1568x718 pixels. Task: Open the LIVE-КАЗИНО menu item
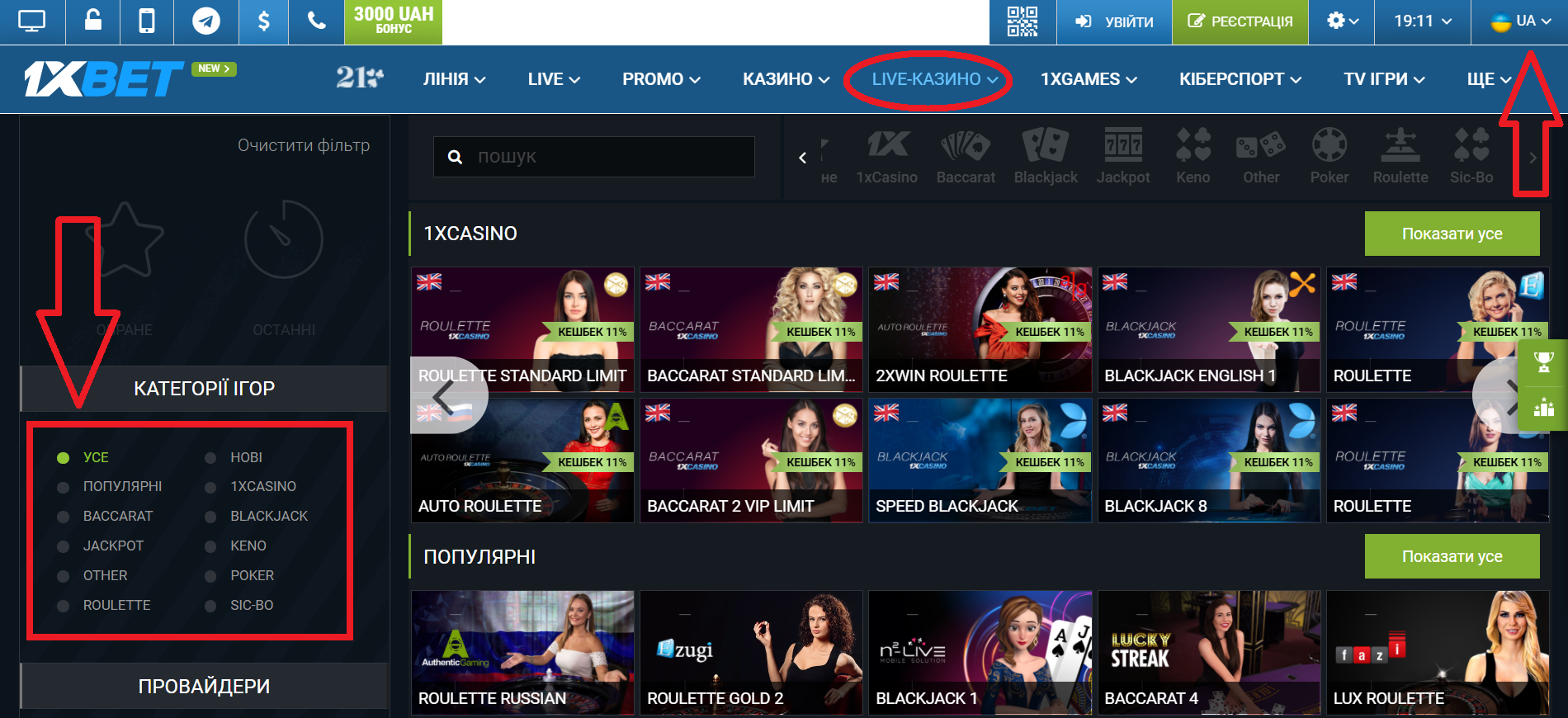tap(935, 79)
